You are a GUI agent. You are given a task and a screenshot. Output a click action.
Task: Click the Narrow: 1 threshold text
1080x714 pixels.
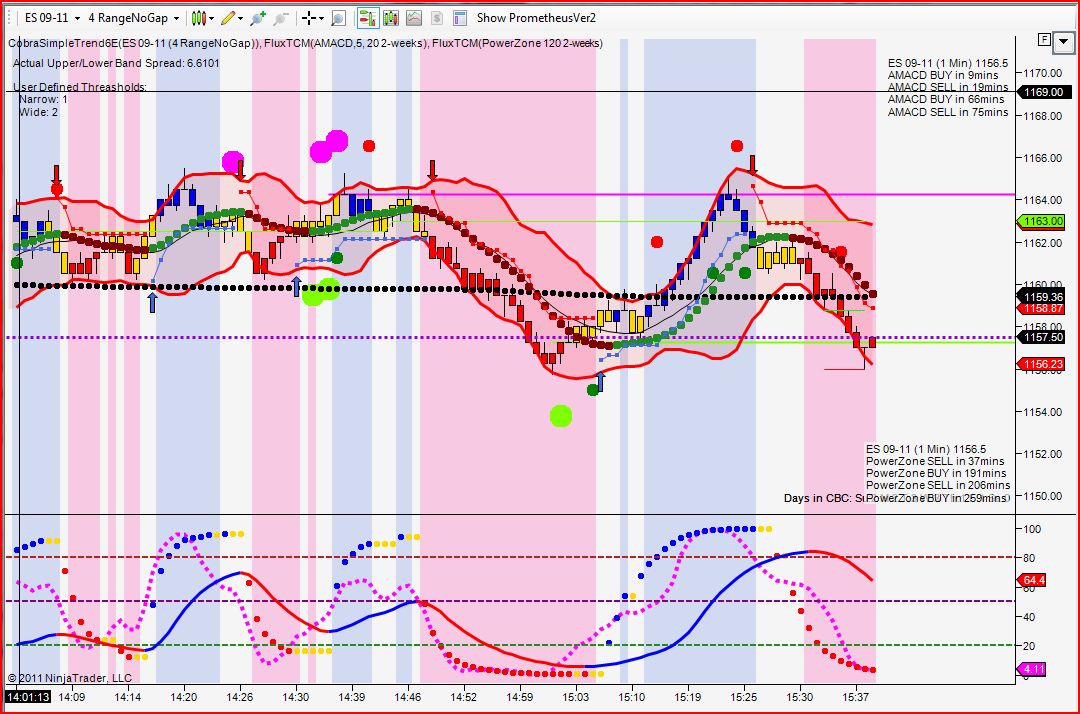coord(43,99)
